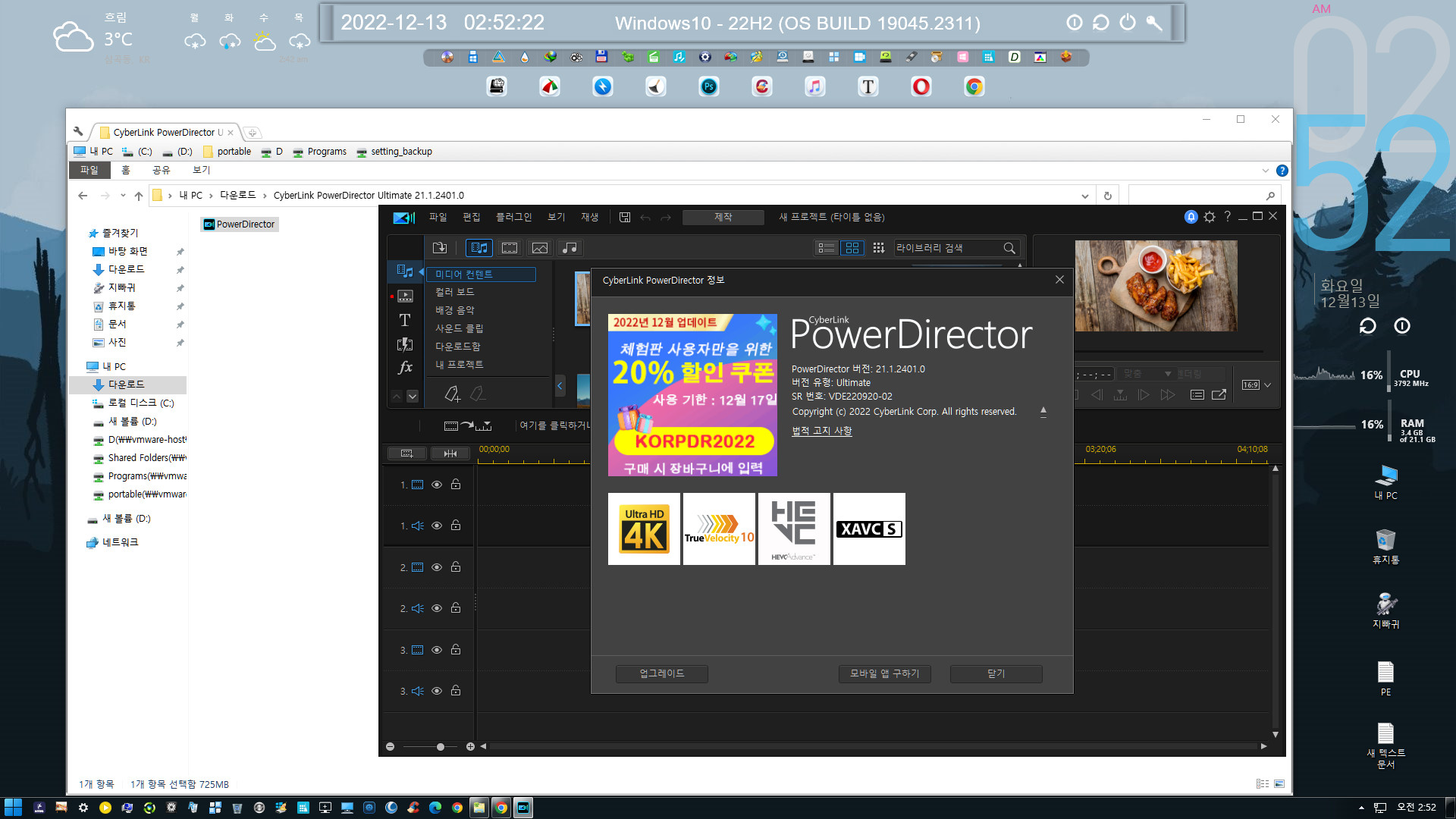The height and width of the screenshot is (819, 1456).
Task: Click the 업그레이드 button
Action: (x=662, y=673)
